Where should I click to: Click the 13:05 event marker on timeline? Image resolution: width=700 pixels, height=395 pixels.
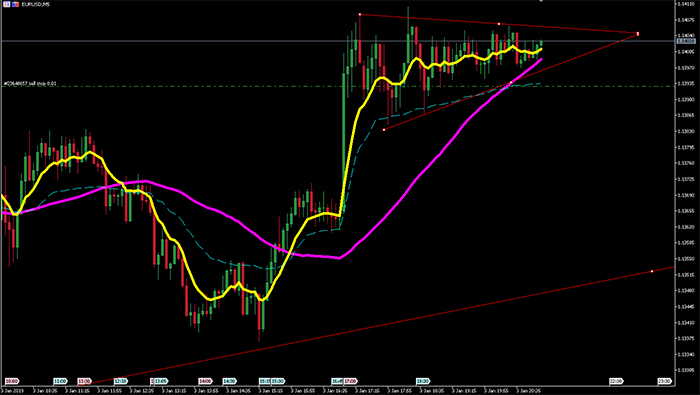(161, 381)
